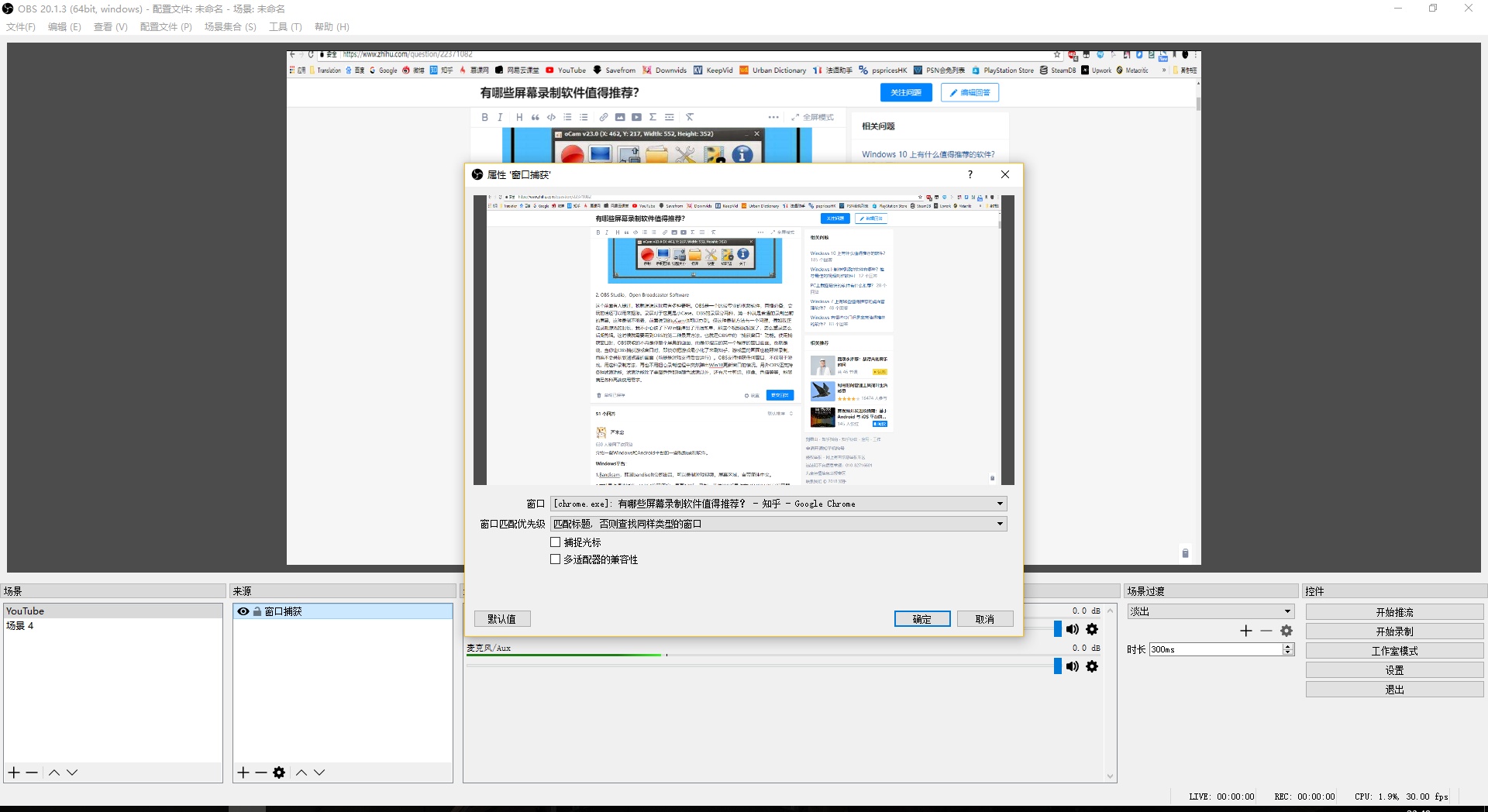Click the help question mark in properties dialog

[970, 174]
